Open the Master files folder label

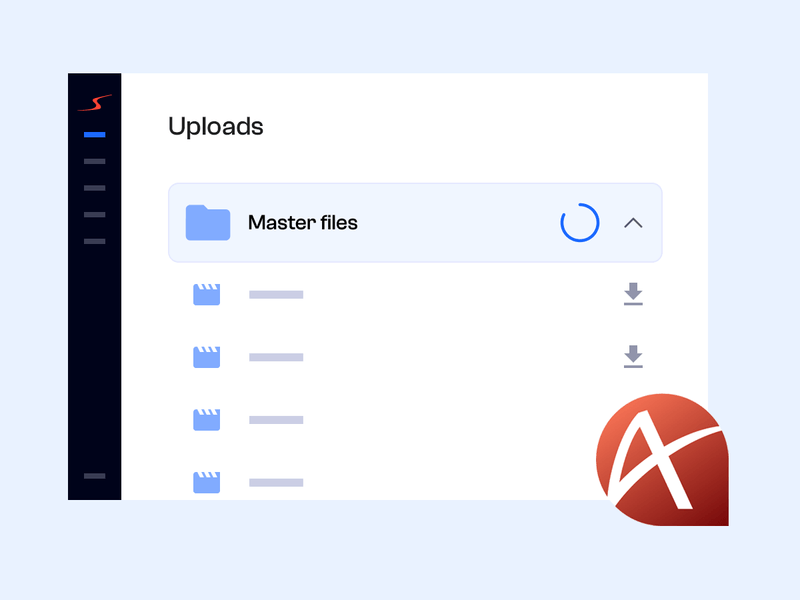tap(302, 223)
